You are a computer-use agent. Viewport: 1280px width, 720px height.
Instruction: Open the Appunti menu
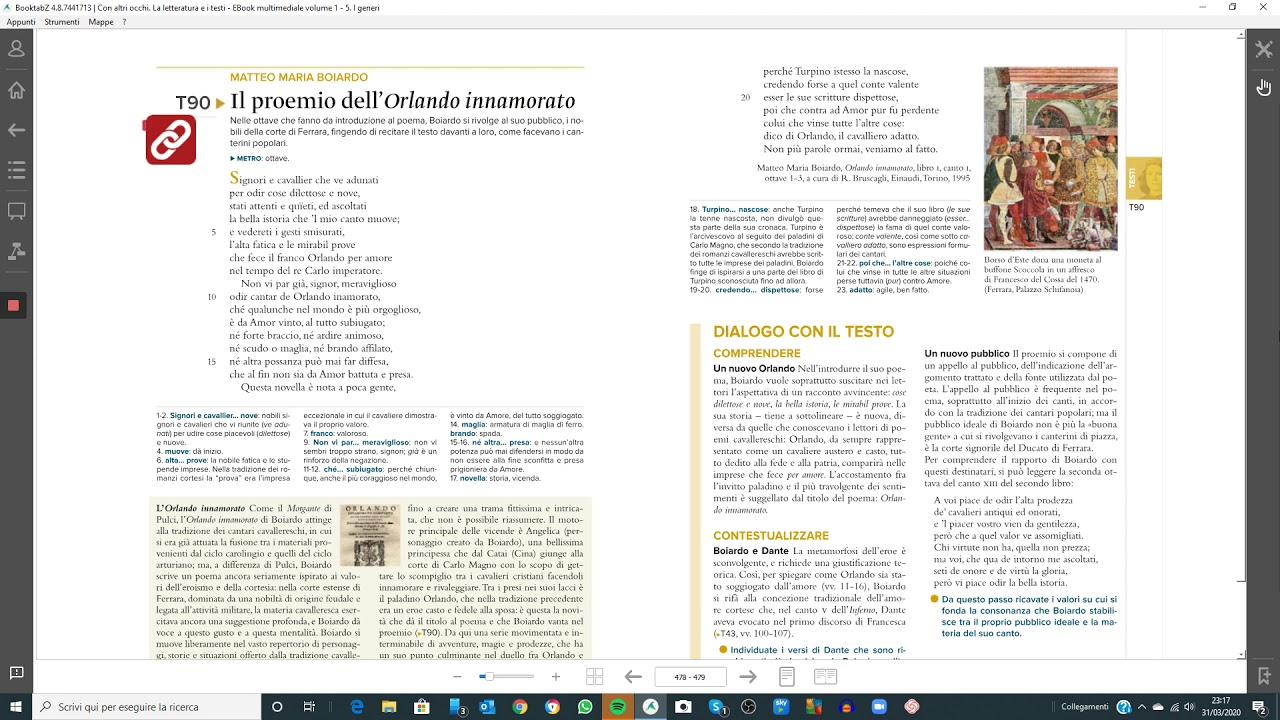[x=21, y=21]
